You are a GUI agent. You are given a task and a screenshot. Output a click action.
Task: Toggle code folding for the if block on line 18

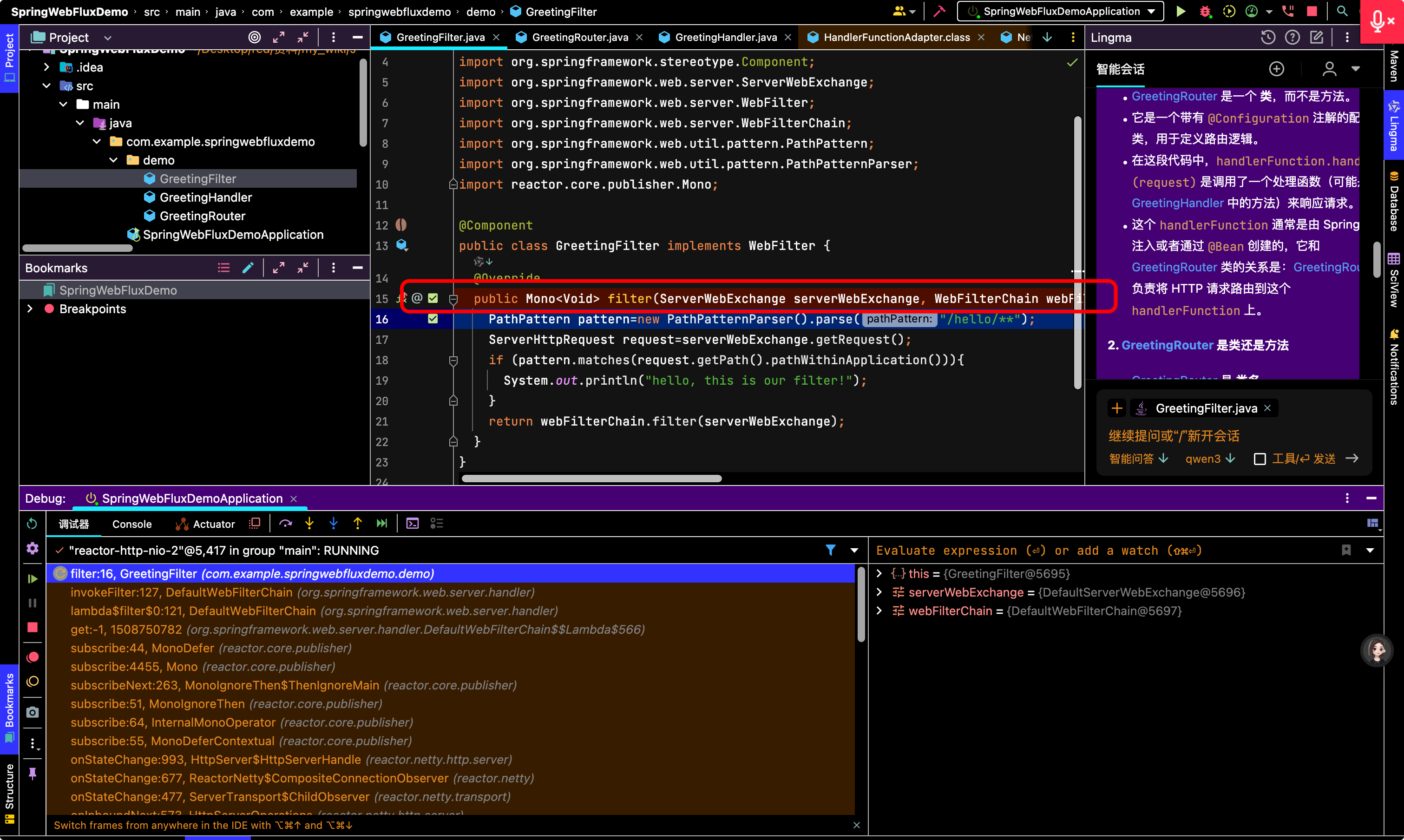(x=453, y=360)
